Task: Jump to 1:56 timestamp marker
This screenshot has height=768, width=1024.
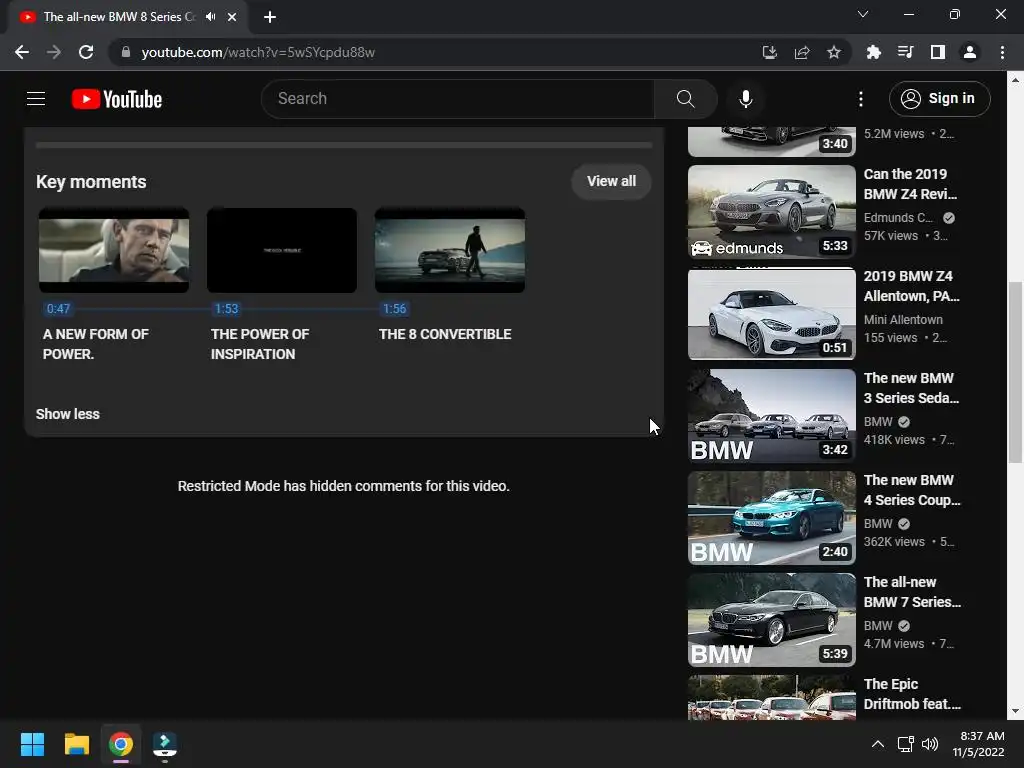Action: [x=394, y=309]
